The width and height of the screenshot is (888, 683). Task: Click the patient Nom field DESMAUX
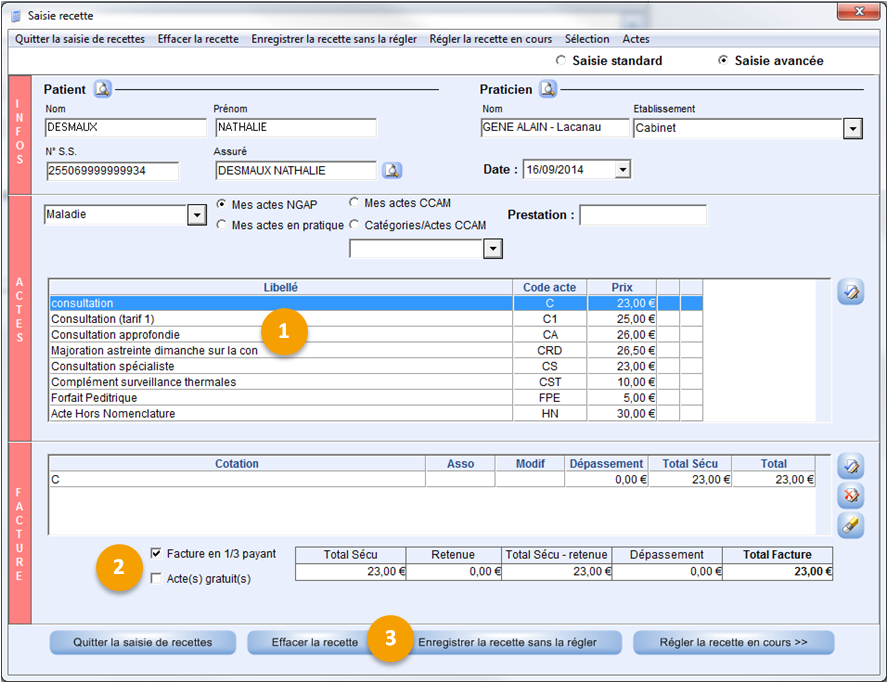pyautogui.click(x=126, y=127)
